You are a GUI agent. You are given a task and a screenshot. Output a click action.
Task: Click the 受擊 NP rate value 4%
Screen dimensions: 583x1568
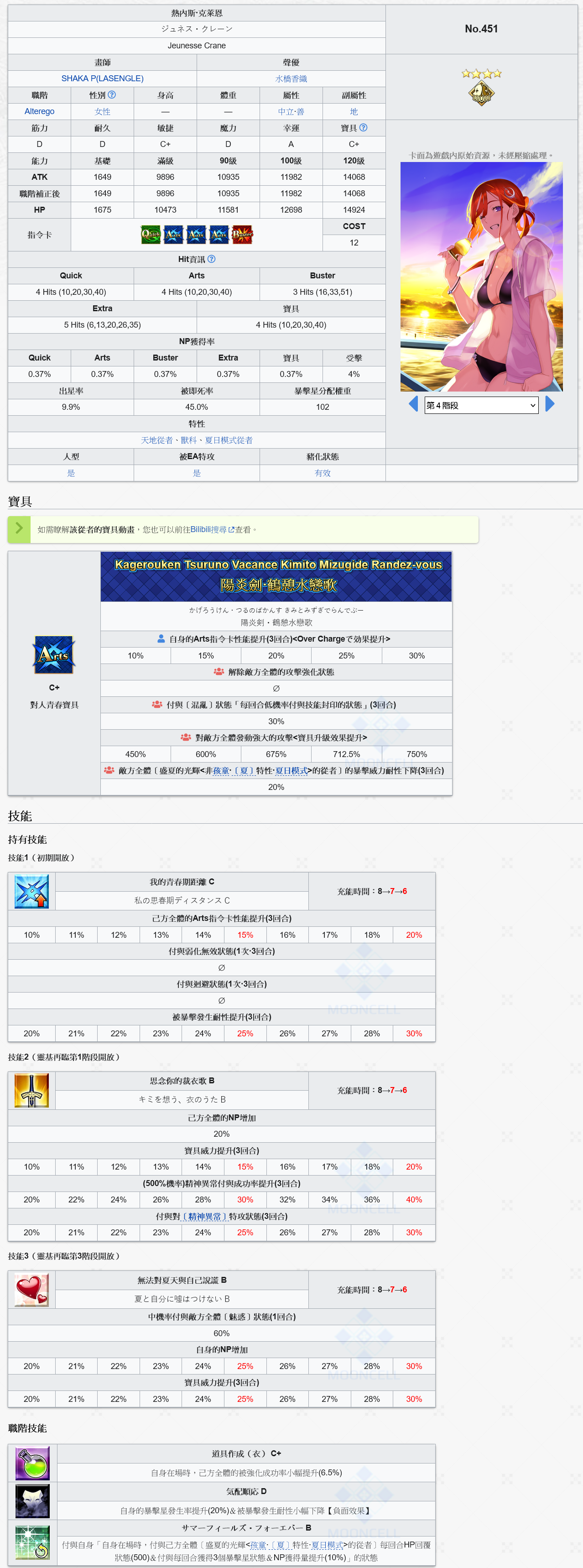click(x=354, y=374)
